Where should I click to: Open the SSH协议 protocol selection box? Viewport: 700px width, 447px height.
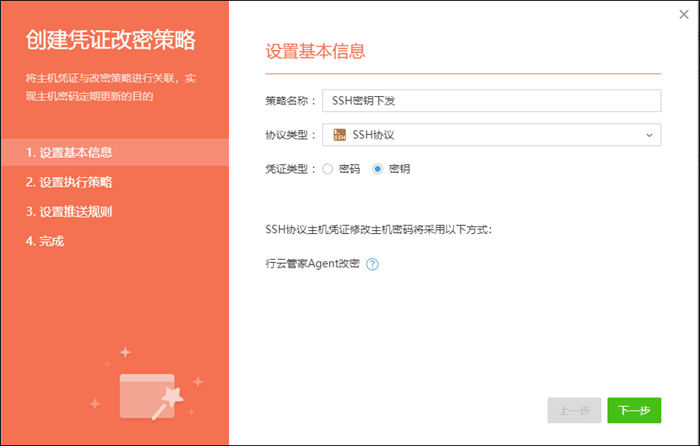[x=491, y=134]
